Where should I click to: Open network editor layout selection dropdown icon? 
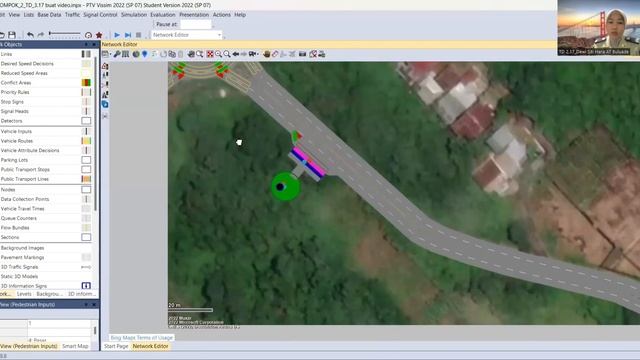click(106, 54)
